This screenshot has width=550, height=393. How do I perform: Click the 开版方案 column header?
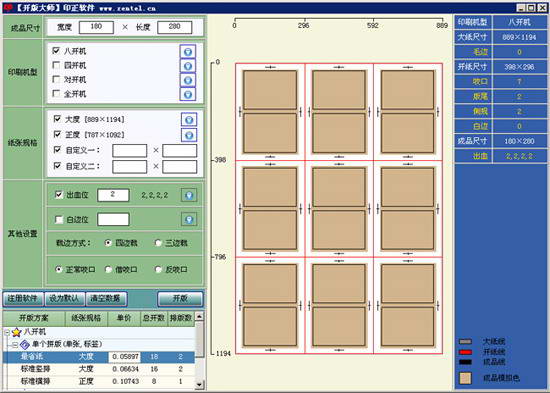[x=34, y=318]
